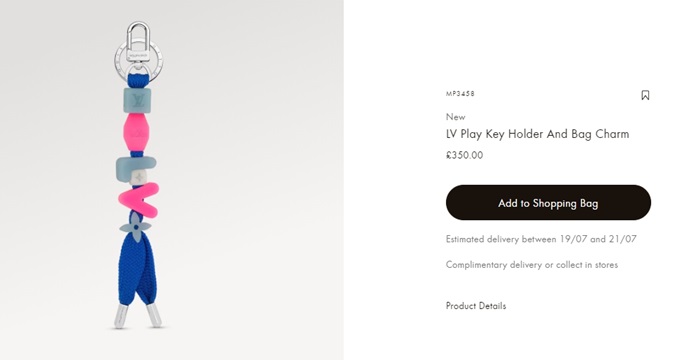This screenshot has width=700, height=360.
Task: Click the pink V shaped charm
Action: point(139,199)
